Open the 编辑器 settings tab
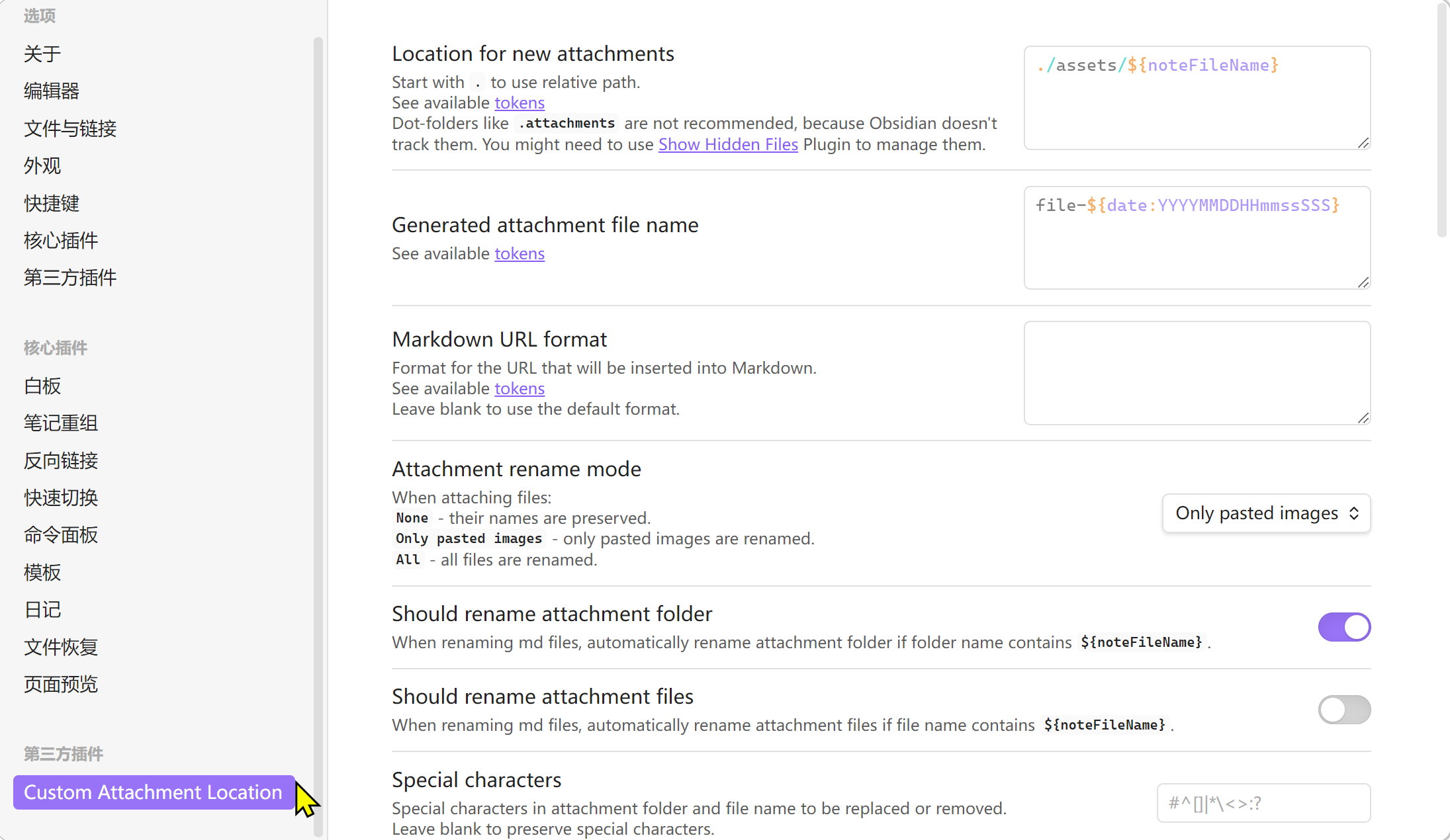Image resolution: width=1450 pixels, height=840 pixels. click(52, 91)
